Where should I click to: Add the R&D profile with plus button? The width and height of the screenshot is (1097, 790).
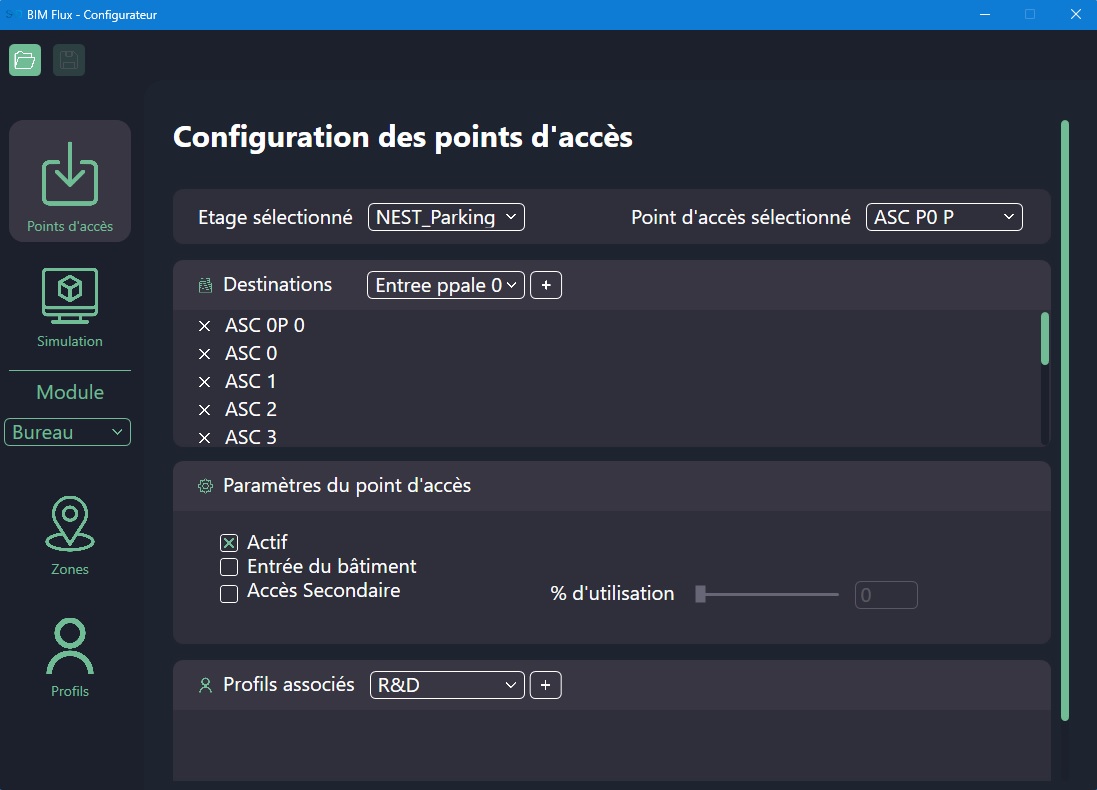click(x=546, y=685)
